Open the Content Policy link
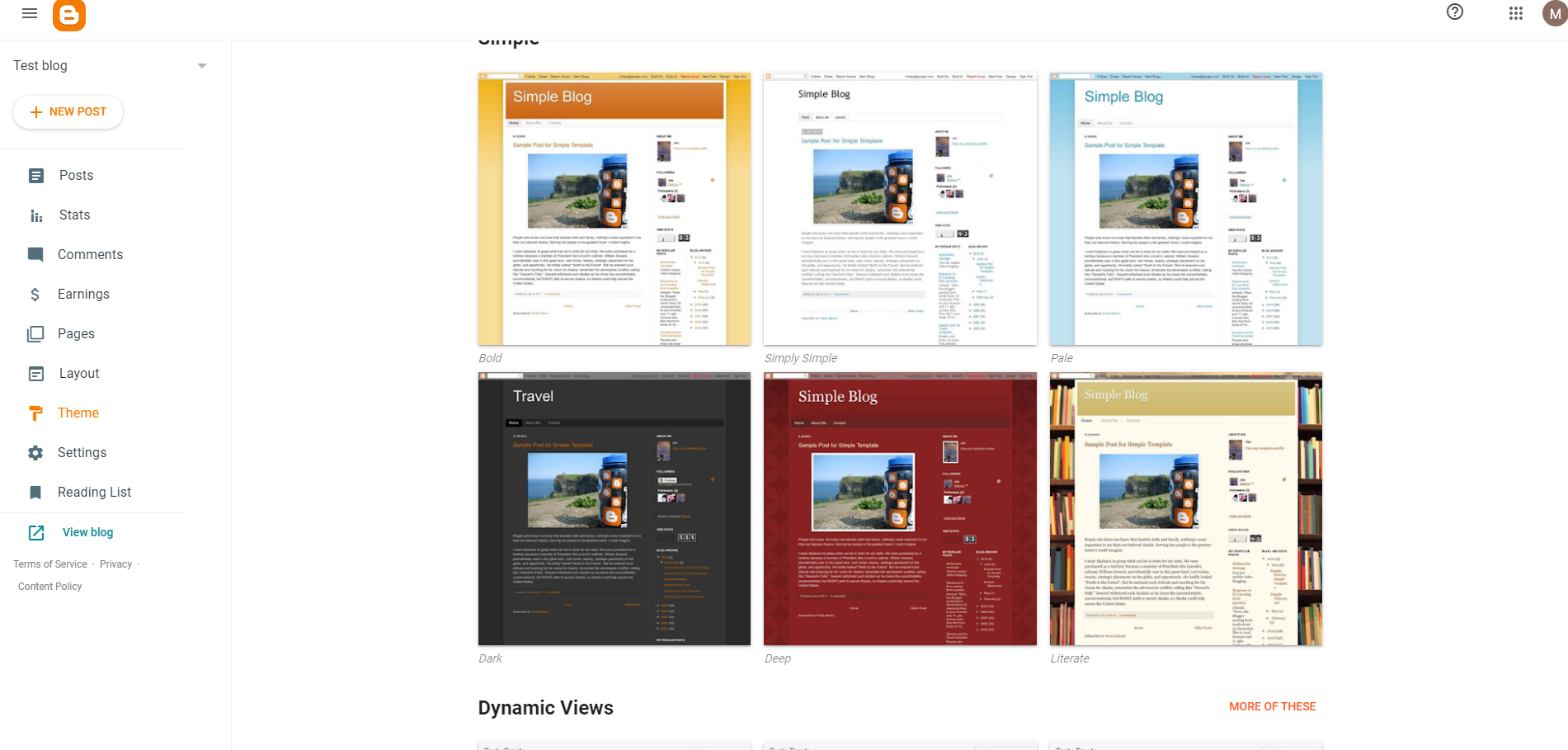The height and width of the screenshot is (750, 1568). pyautogui.click(x=50, y=587)
